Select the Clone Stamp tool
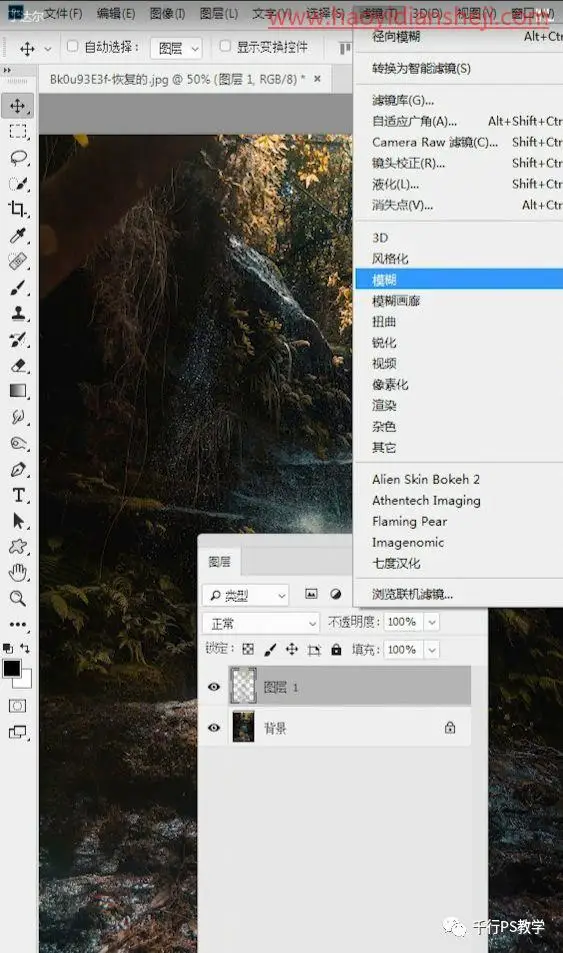 (x=18, y=314)
